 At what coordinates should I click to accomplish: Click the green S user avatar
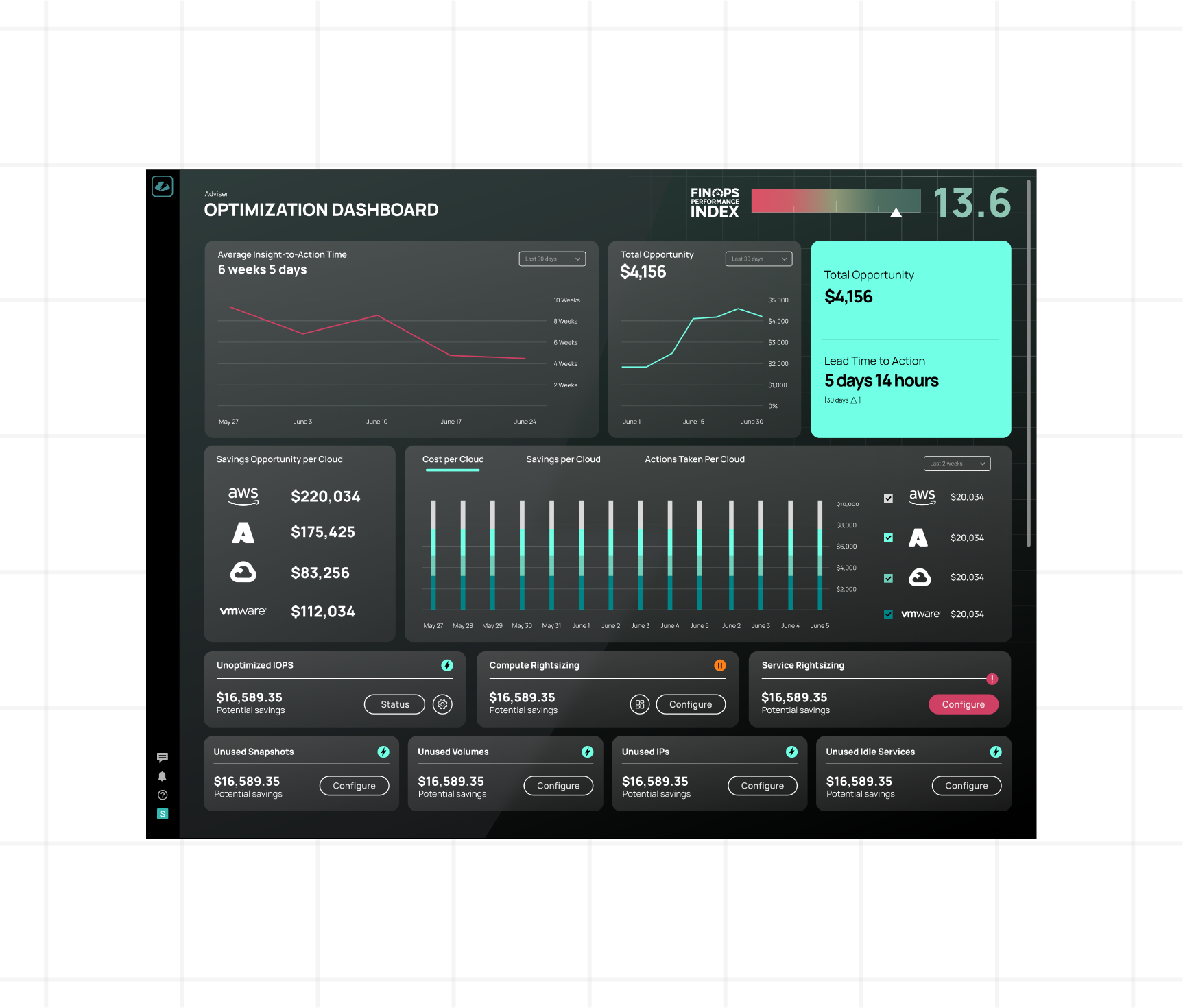coord(163,814)
